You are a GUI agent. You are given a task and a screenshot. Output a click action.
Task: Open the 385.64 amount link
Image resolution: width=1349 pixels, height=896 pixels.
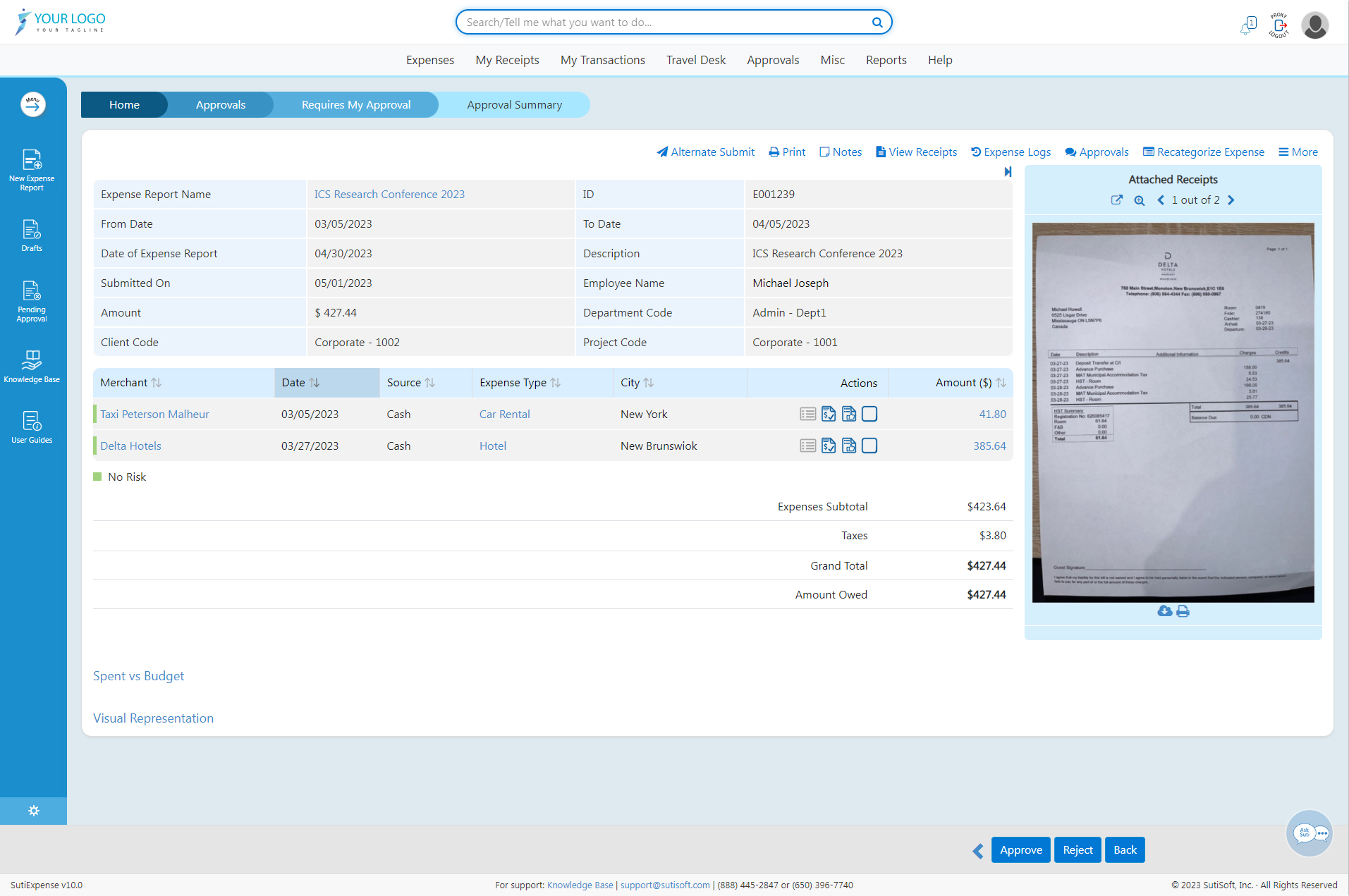989,446
